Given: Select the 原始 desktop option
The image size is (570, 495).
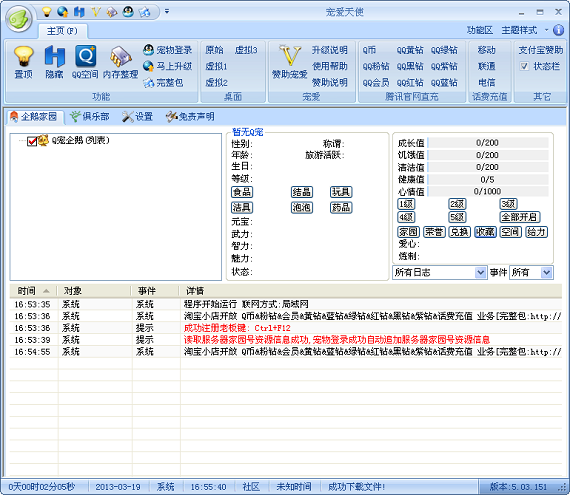Looking at the screenshot, I should (x=214, y=50).
